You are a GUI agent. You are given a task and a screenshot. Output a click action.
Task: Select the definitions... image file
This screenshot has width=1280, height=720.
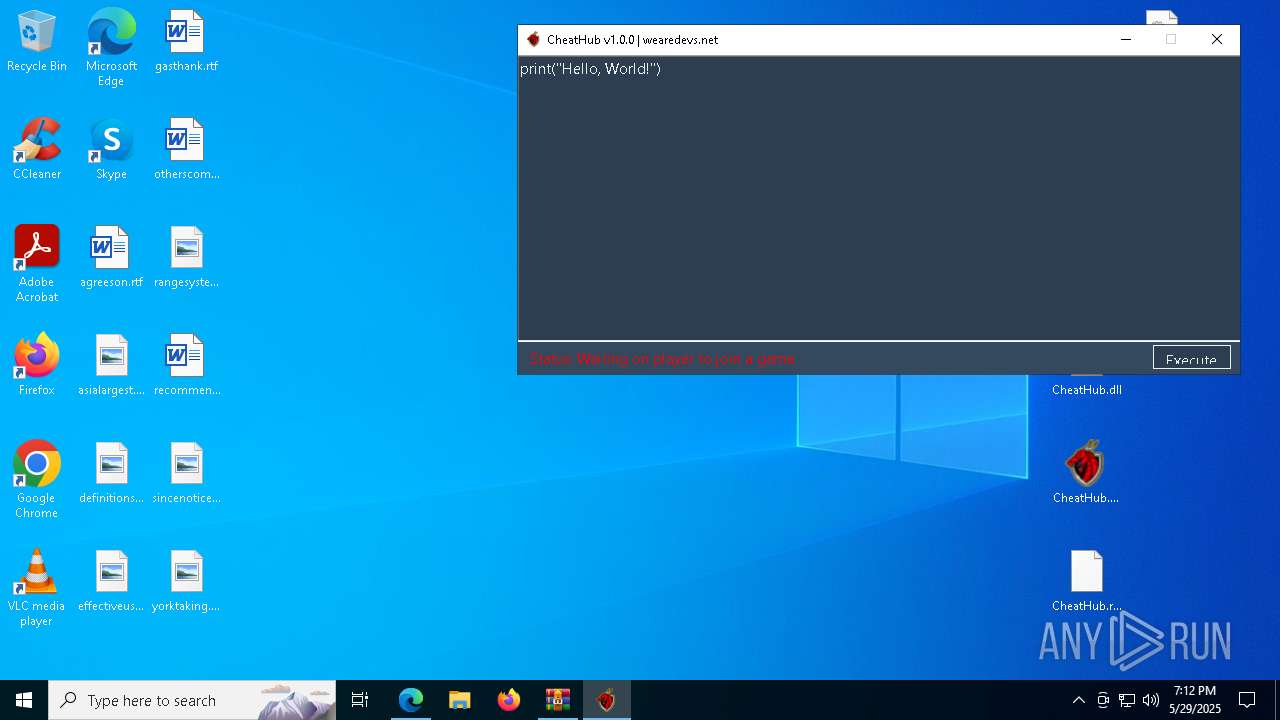pyautogui.click(x=111, y=474)
